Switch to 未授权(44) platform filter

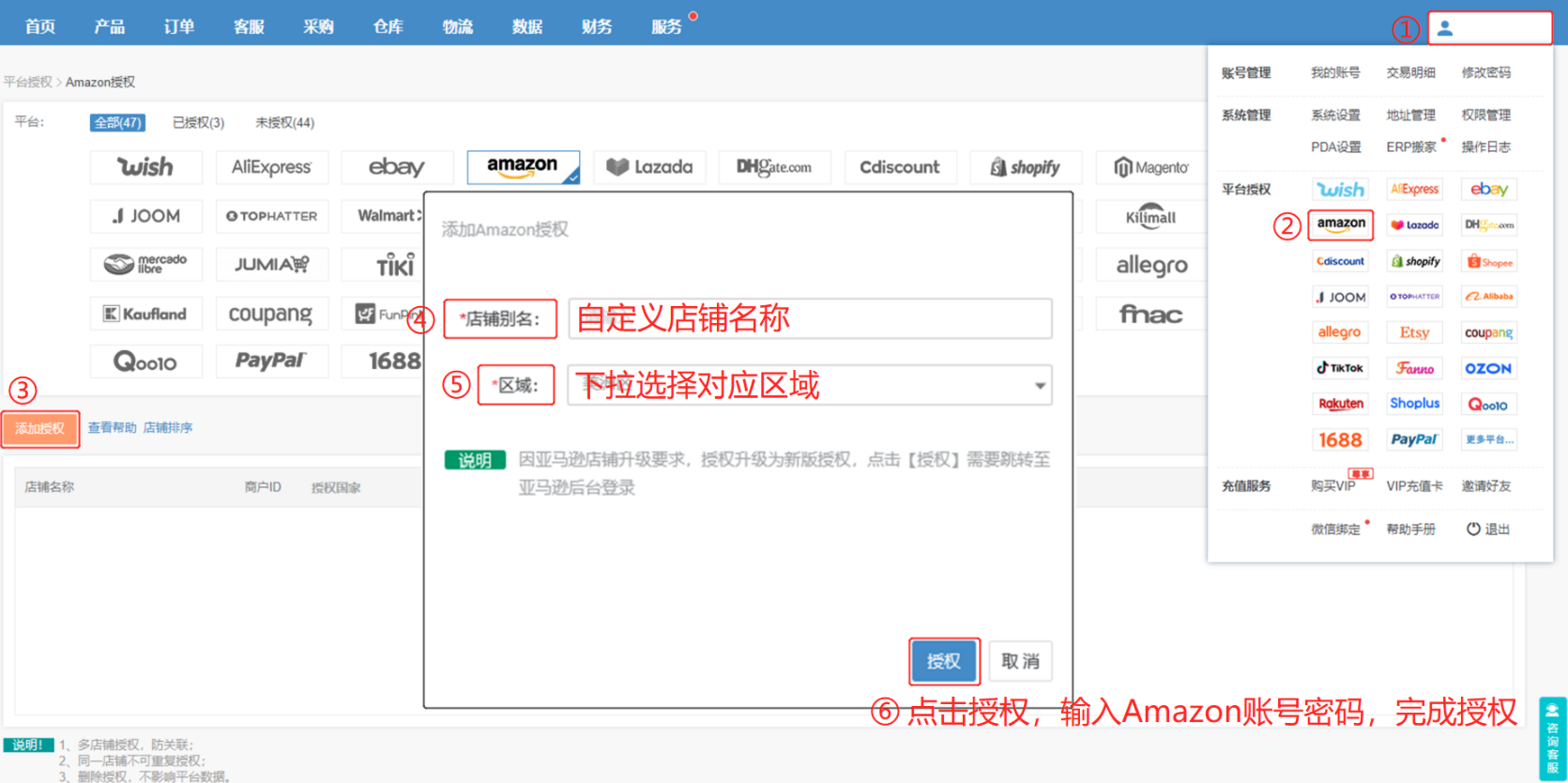(284, 123)
